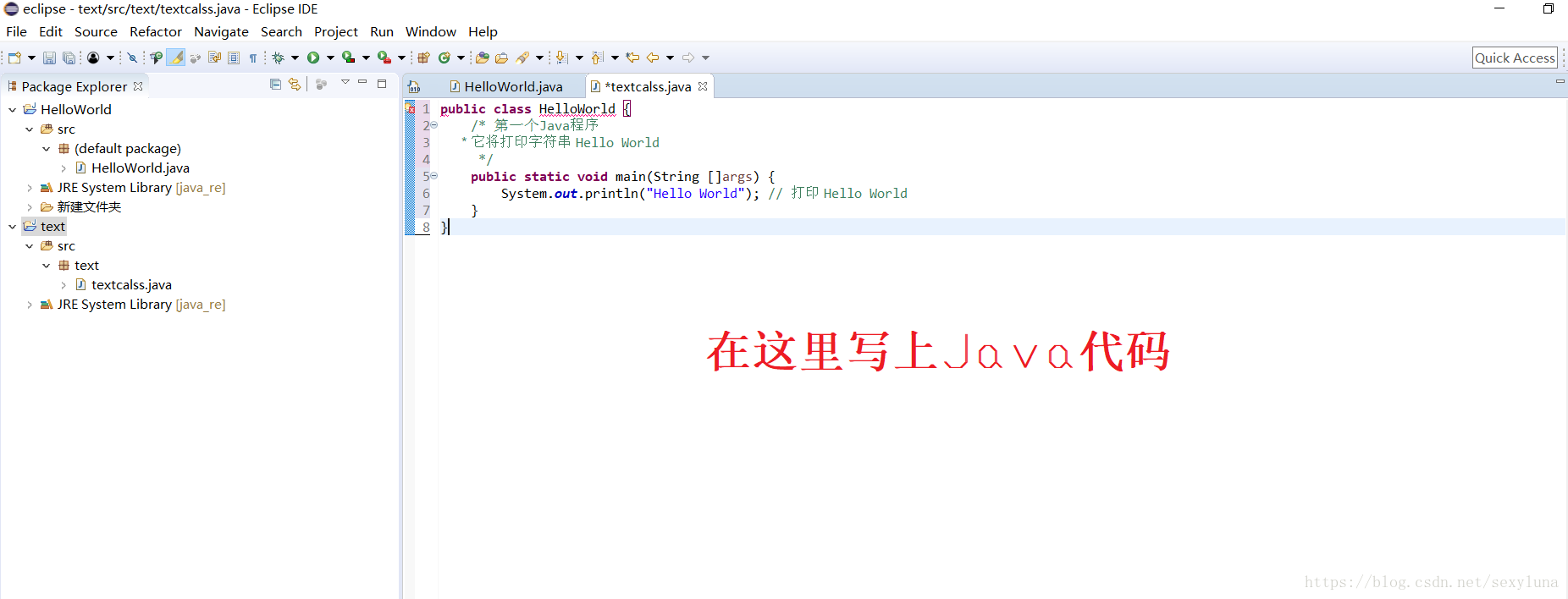Open the Help menu
This screenshot has width=1568, height=599.
click(483, 31)
